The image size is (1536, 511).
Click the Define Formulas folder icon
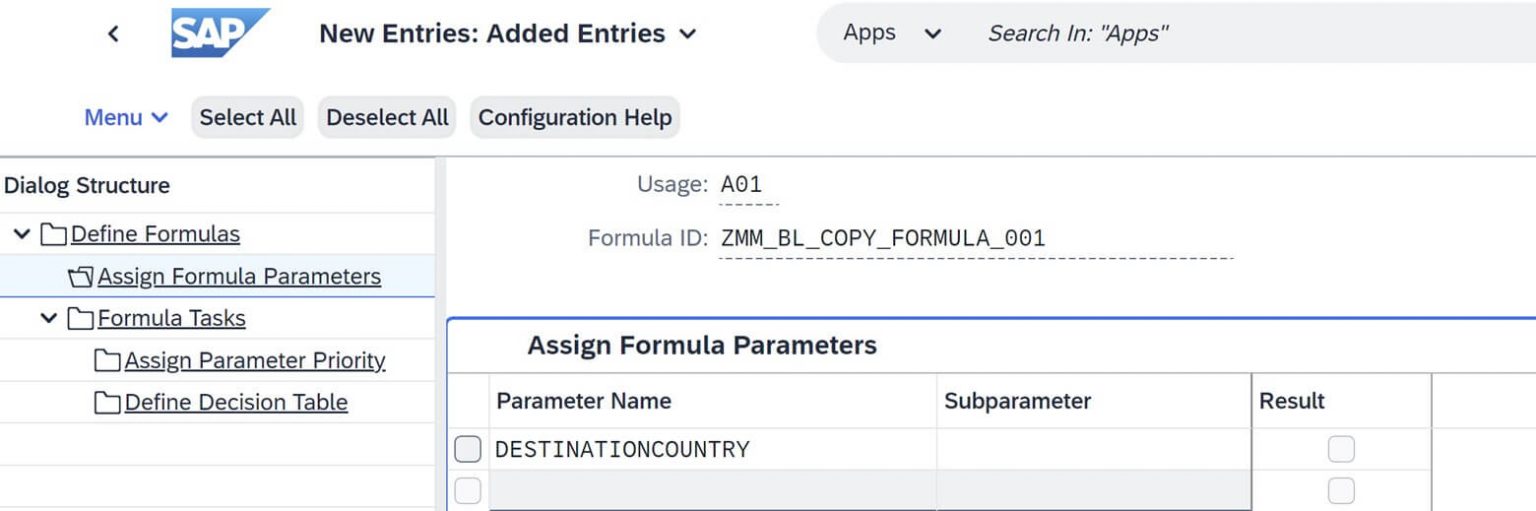pos(53,235)
